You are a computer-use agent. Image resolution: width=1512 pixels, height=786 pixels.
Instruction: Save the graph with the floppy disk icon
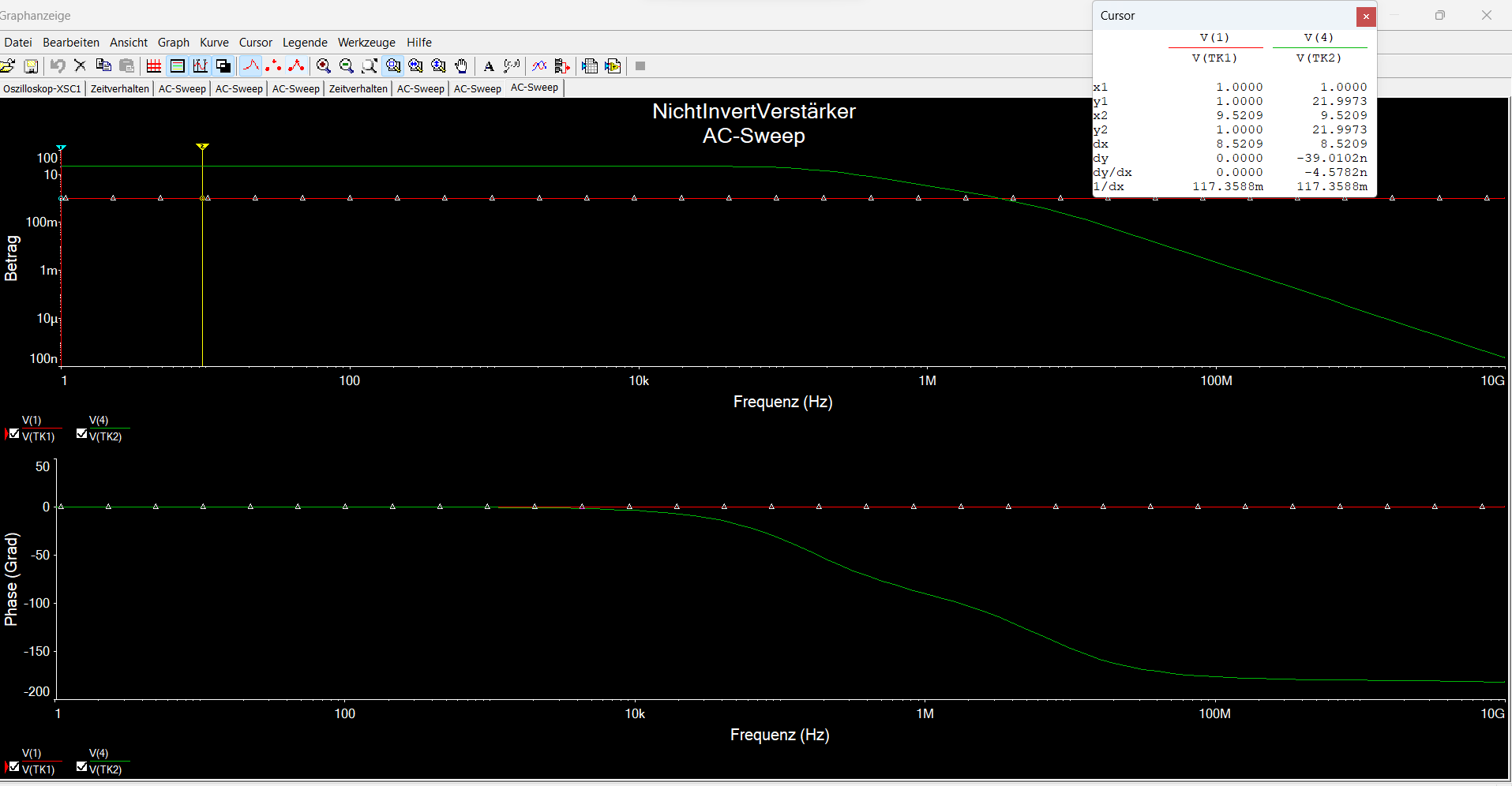tap(31, 66)
